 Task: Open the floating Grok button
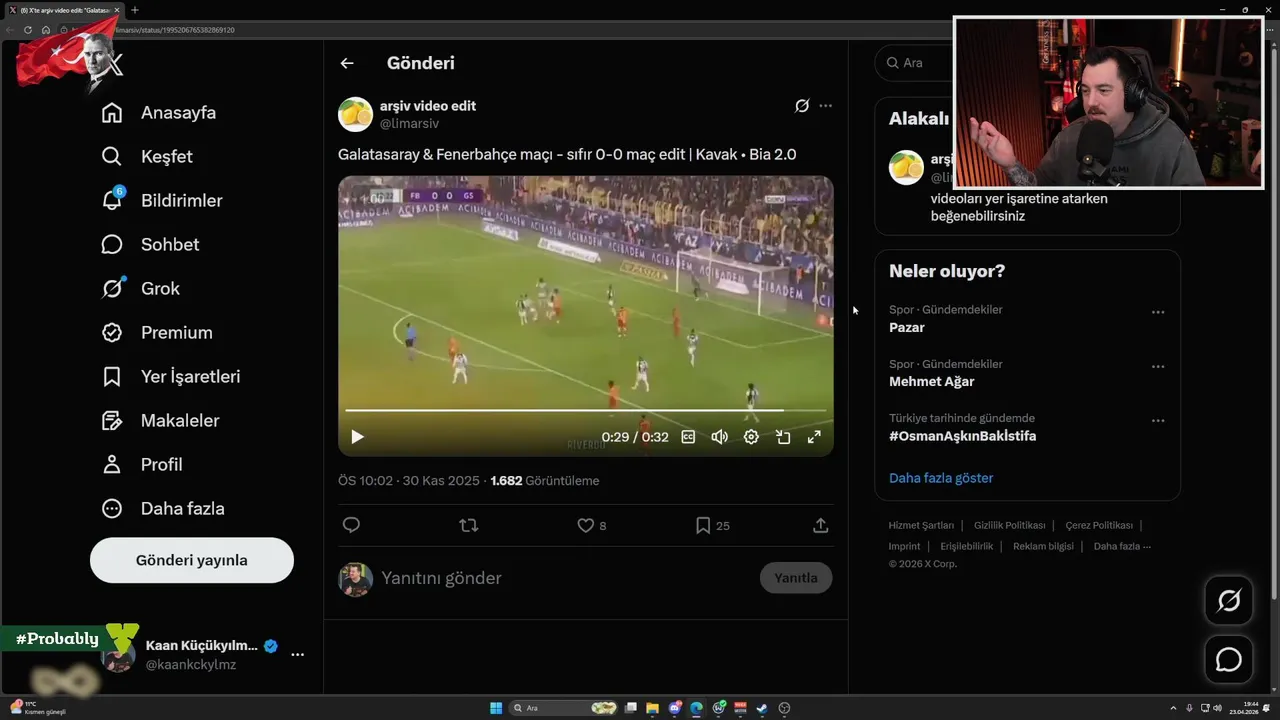1228,601
